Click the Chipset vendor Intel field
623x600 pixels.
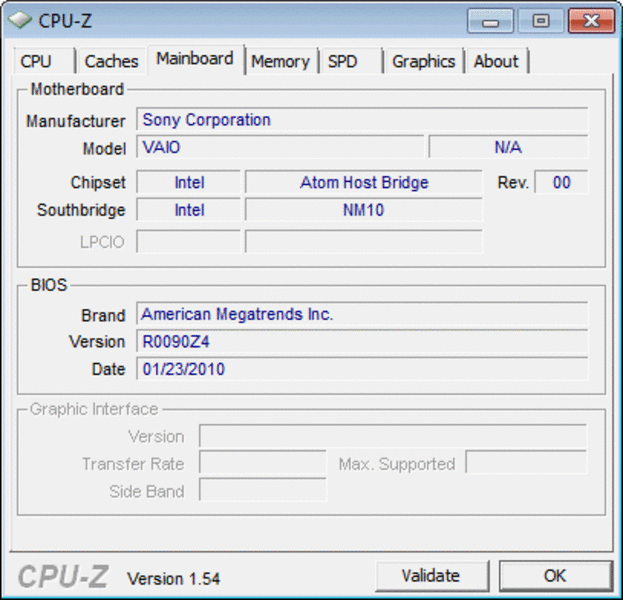point(189,182)
